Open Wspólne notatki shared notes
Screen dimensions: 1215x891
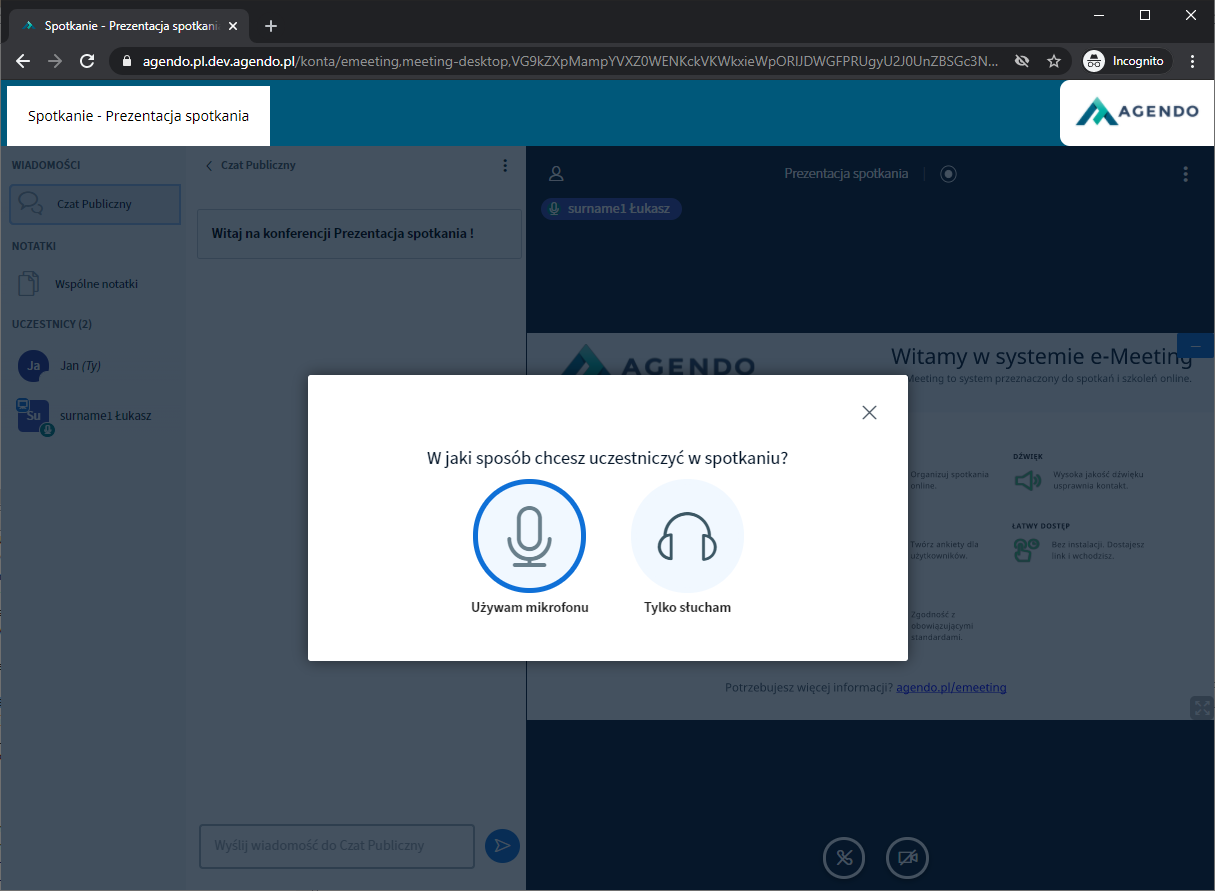[x=96, y=284]
